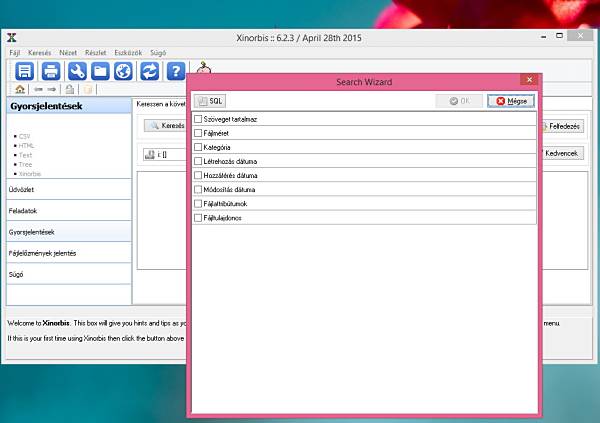
Task: Click the Mégse cancel button
Action: (511, 101)
